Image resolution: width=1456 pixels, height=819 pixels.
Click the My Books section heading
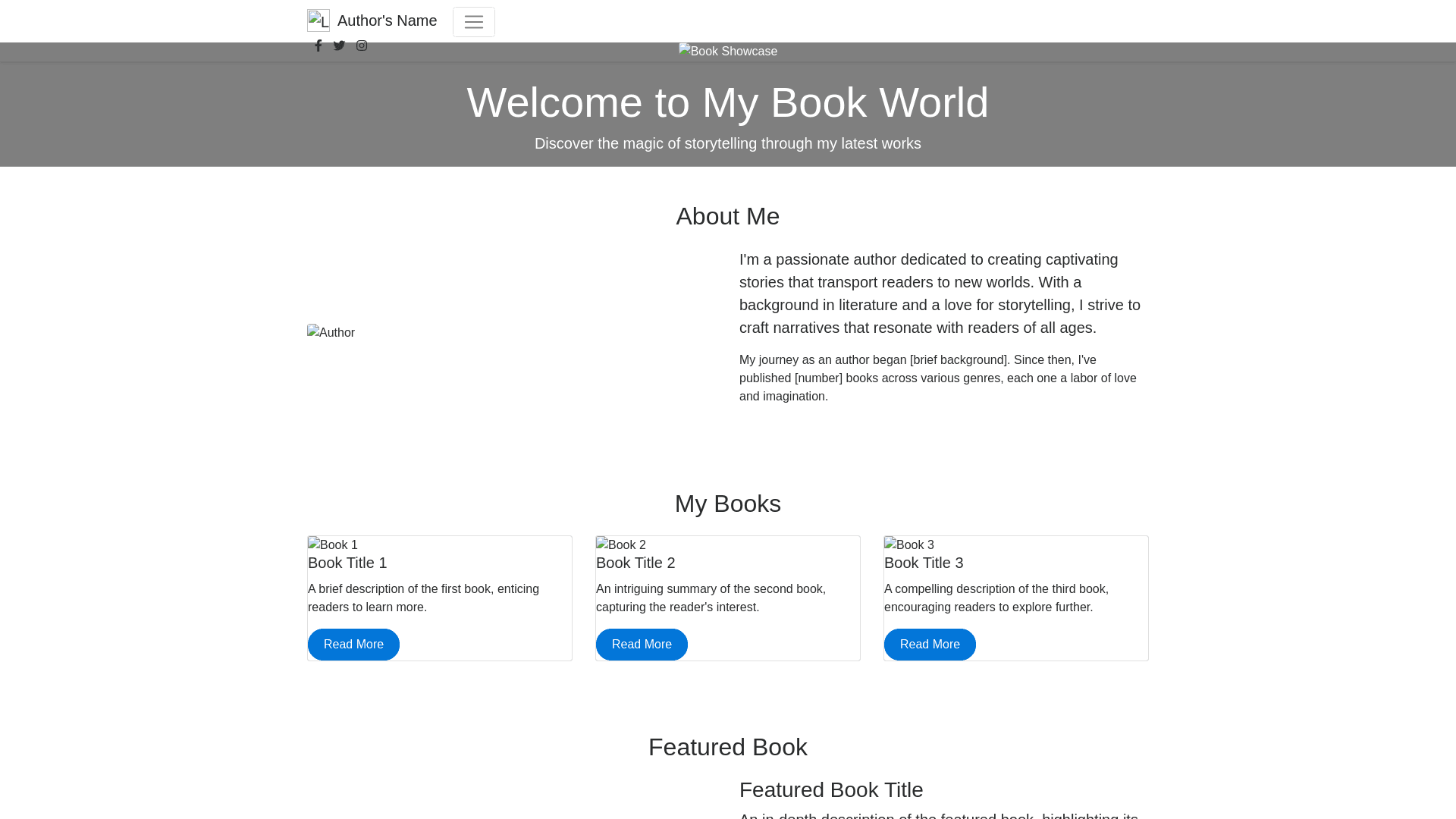(x=727, y=504)
